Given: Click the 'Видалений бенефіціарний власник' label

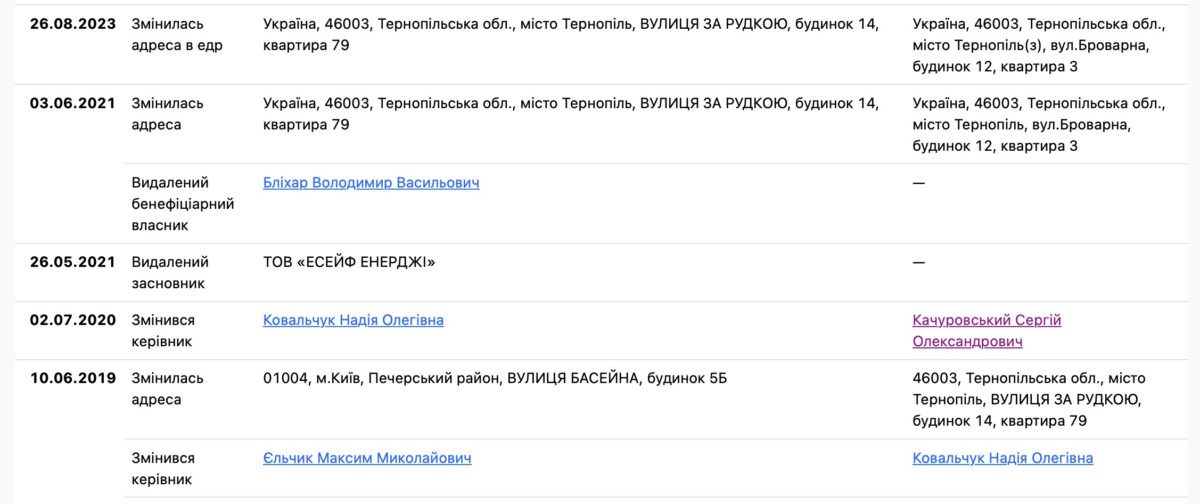Looking at the screenshot, I should (183, 204).
